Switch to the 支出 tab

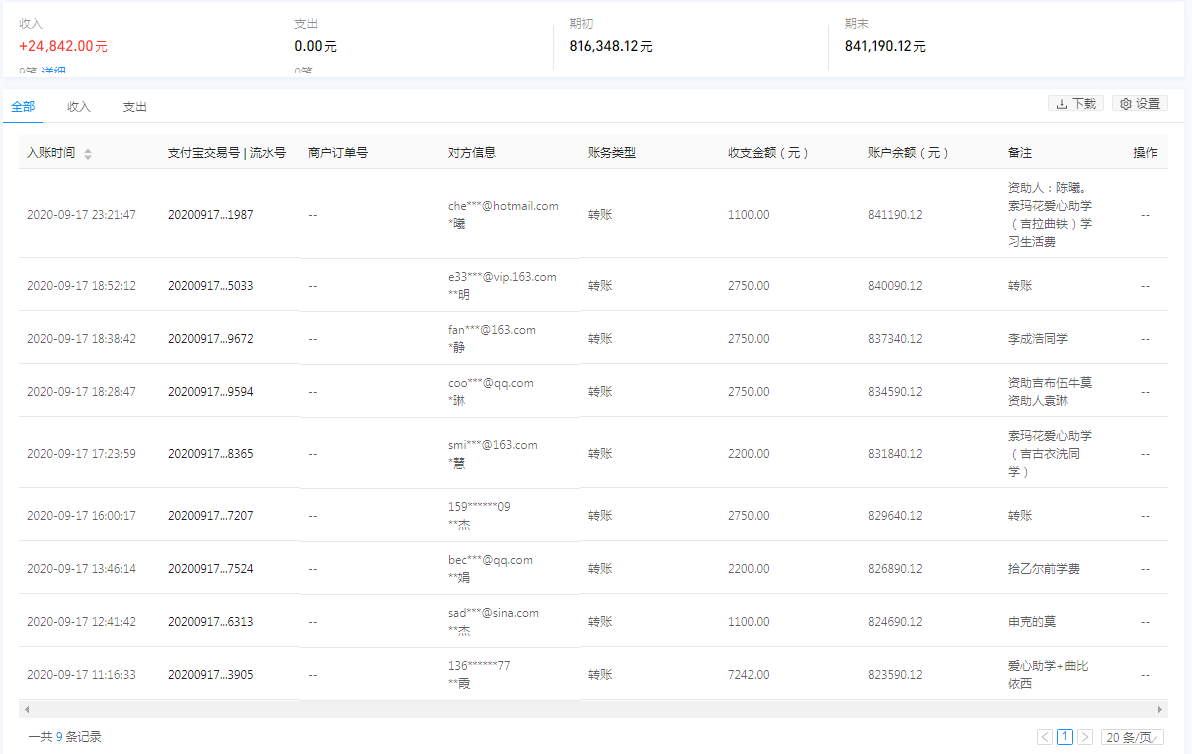click(x=135, y=107)
